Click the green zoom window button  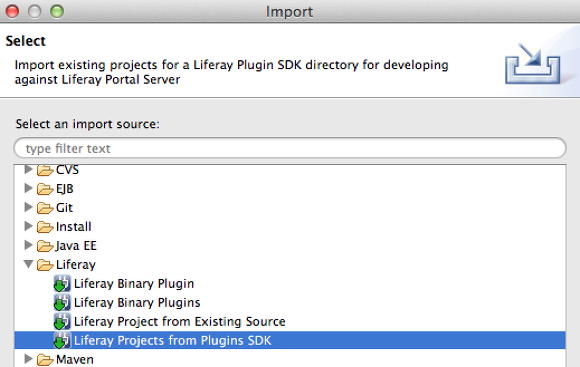click(x=57, y=11)
